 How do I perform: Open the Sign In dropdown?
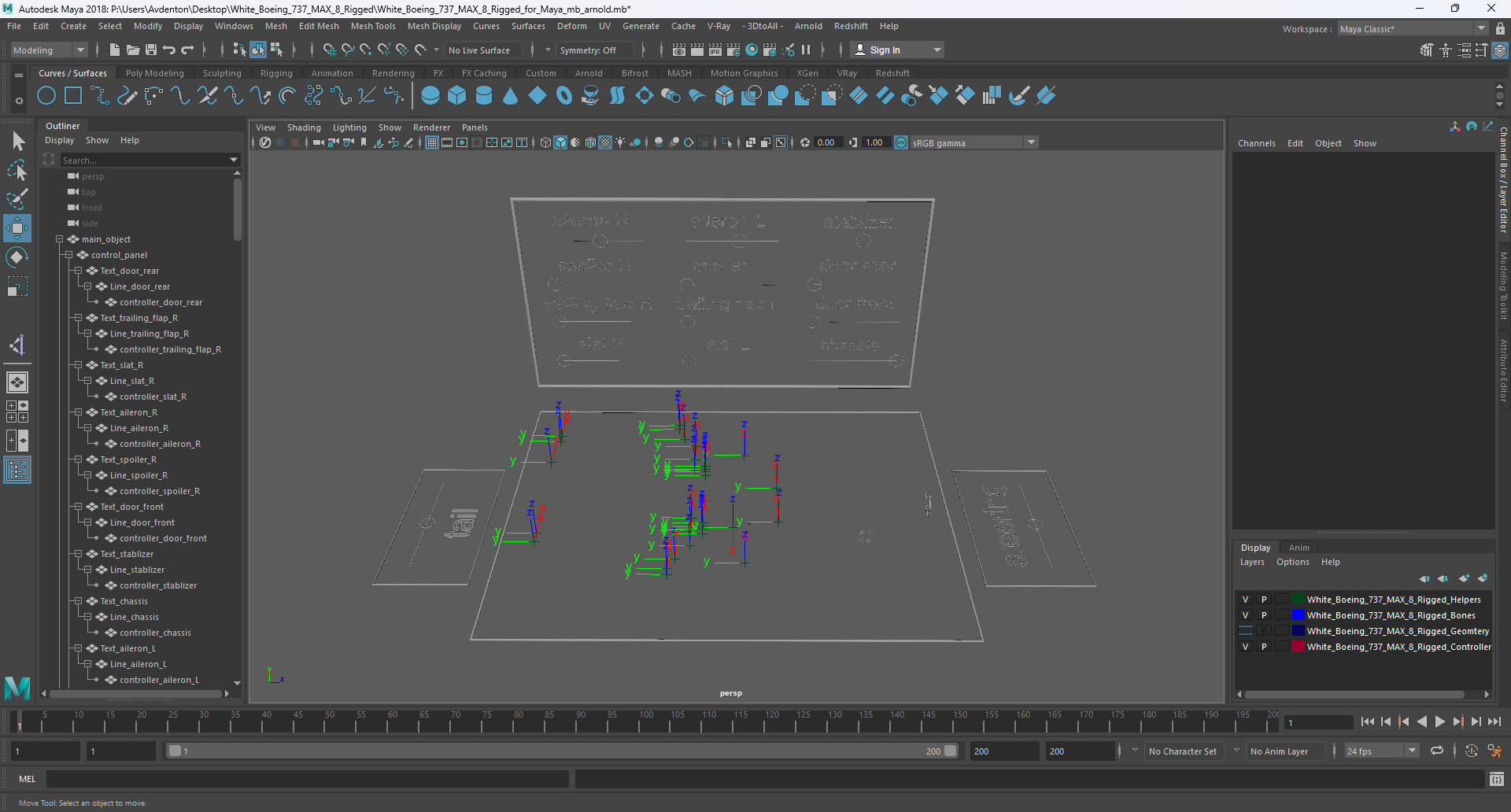tap(898, 50)
